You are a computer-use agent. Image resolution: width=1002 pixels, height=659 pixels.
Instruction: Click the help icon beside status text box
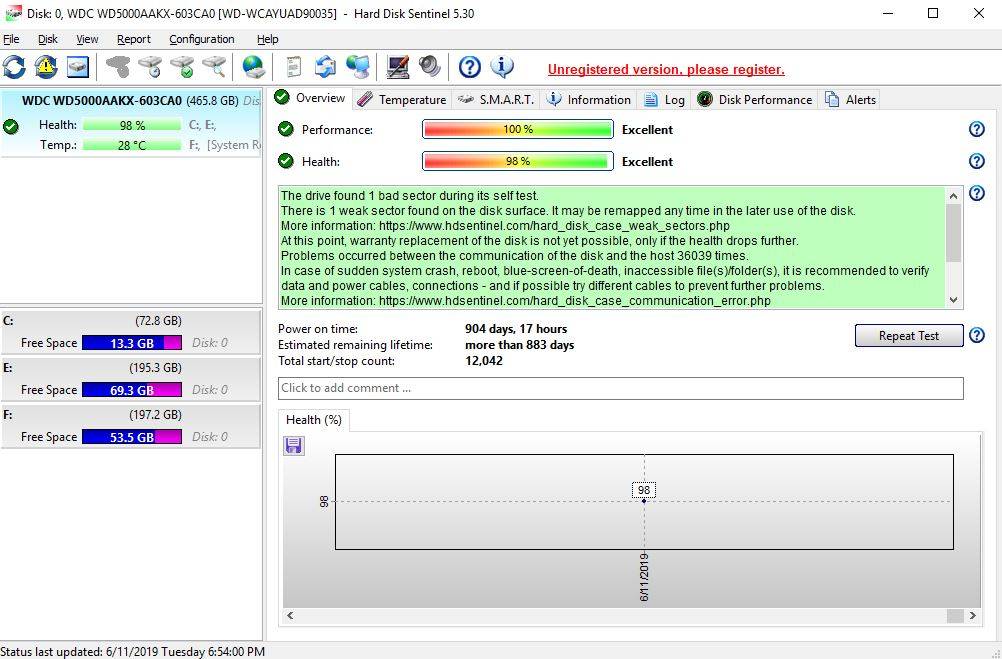point(976,192)
